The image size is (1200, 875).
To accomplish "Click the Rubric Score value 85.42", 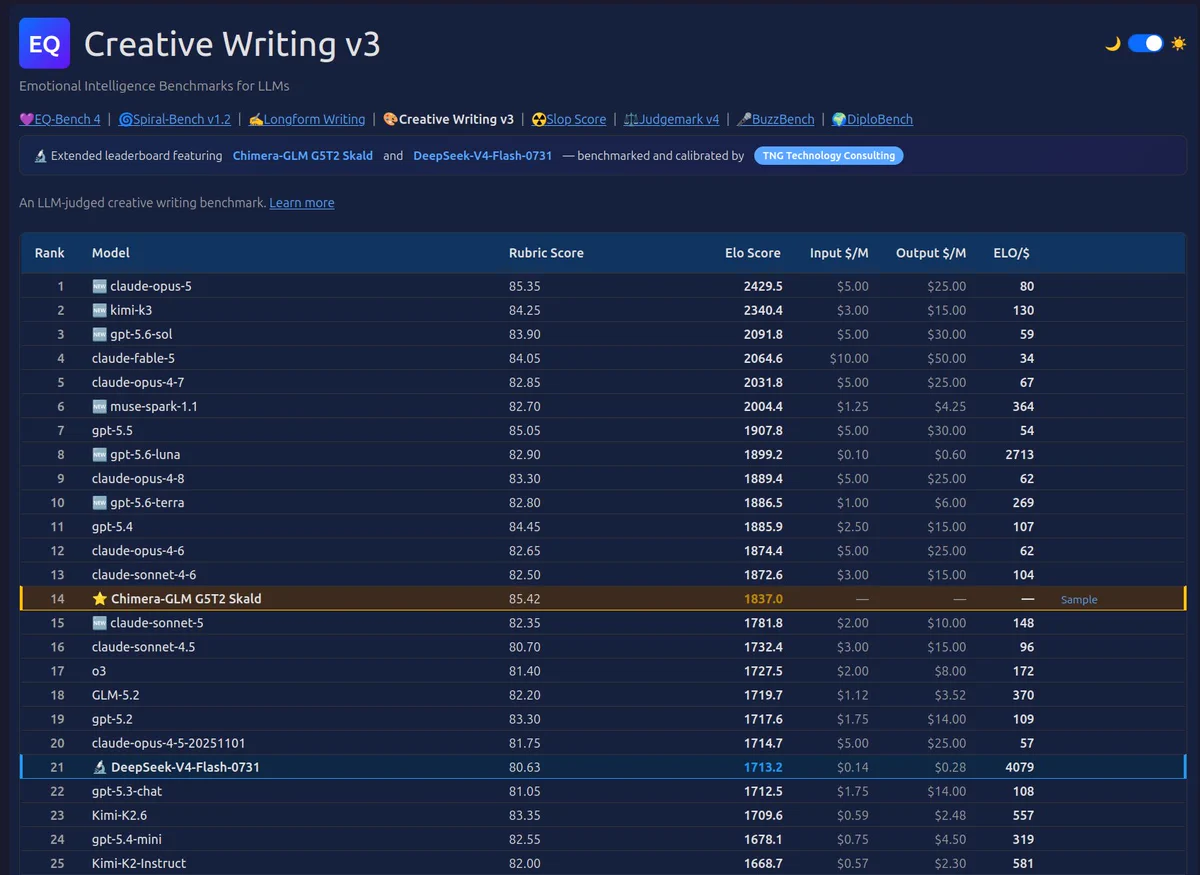I will click(x=525, y=599).
